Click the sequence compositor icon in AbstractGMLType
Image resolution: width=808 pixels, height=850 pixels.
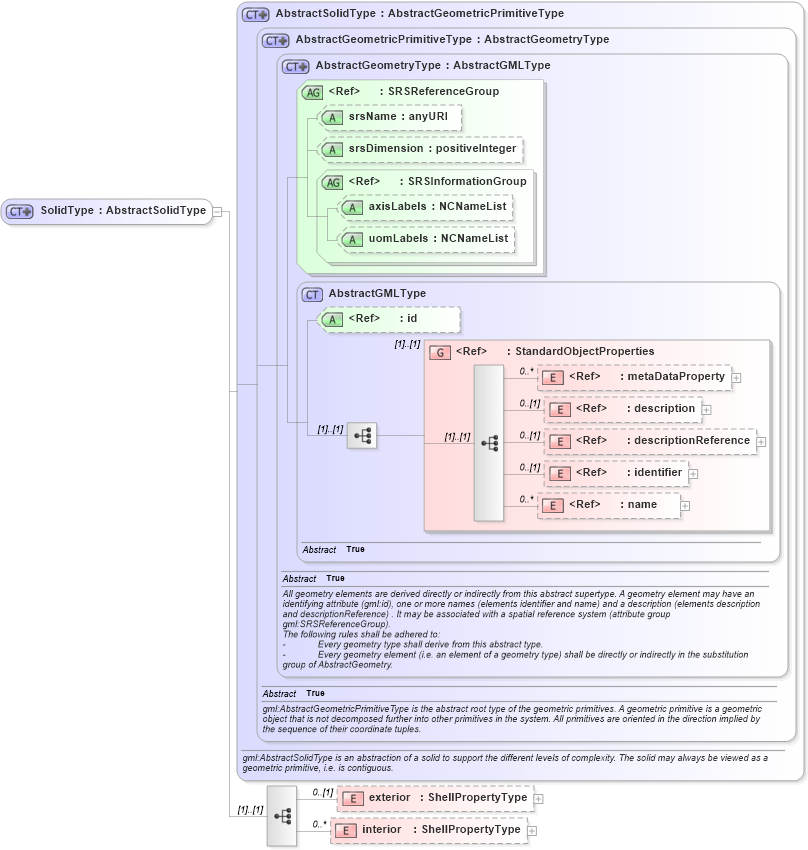coord(362,435)
